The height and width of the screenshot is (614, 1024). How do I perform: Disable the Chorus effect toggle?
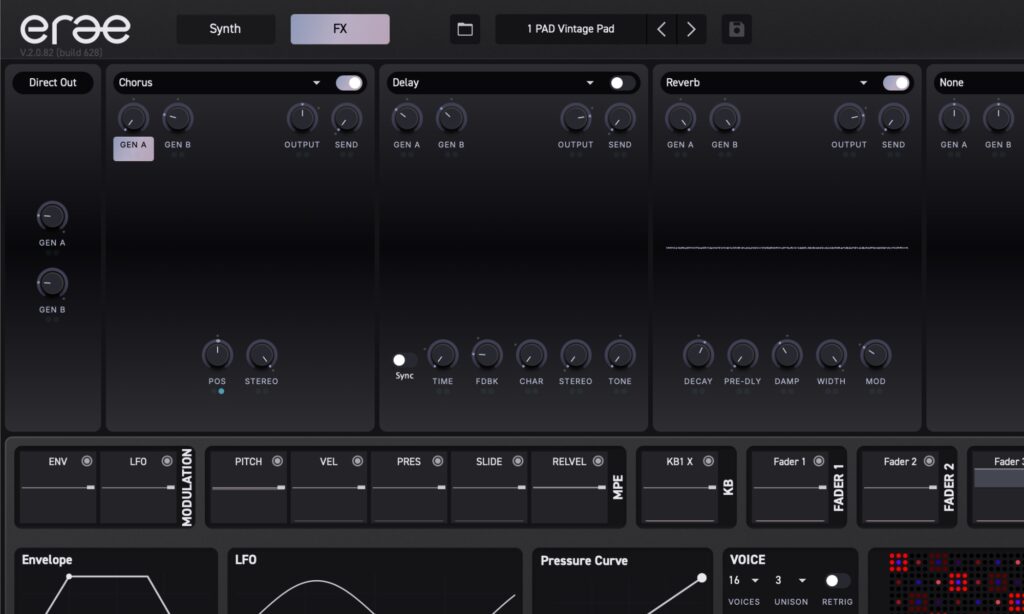349,83
